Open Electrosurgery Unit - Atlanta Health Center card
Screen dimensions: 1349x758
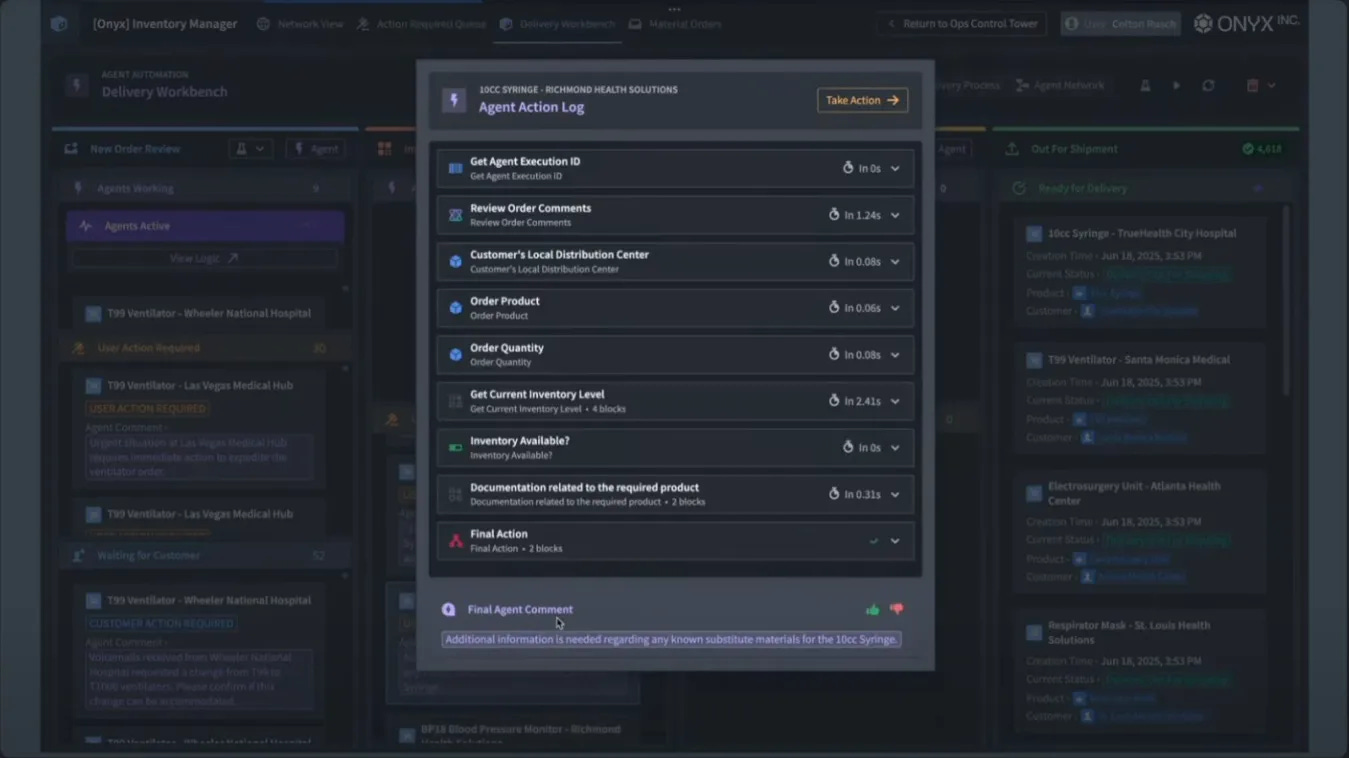[1141, 533]
